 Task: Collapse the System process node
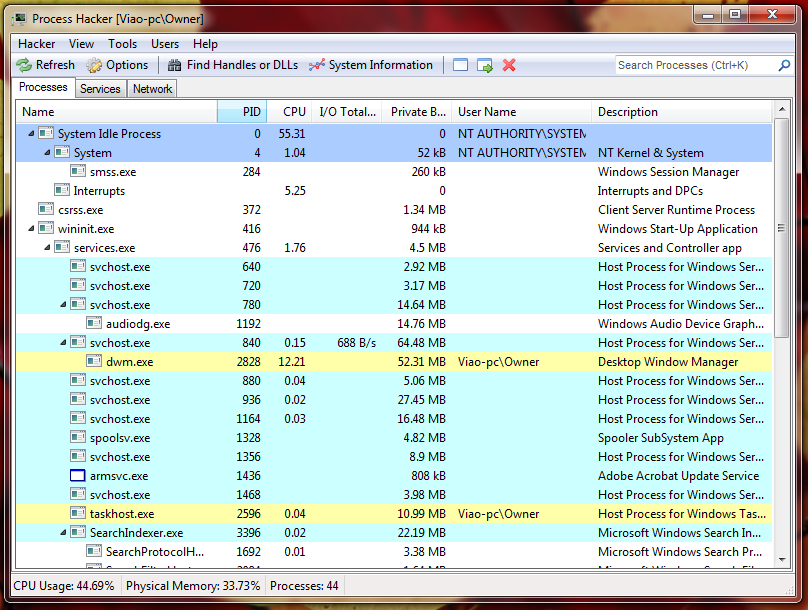(47, 152)
